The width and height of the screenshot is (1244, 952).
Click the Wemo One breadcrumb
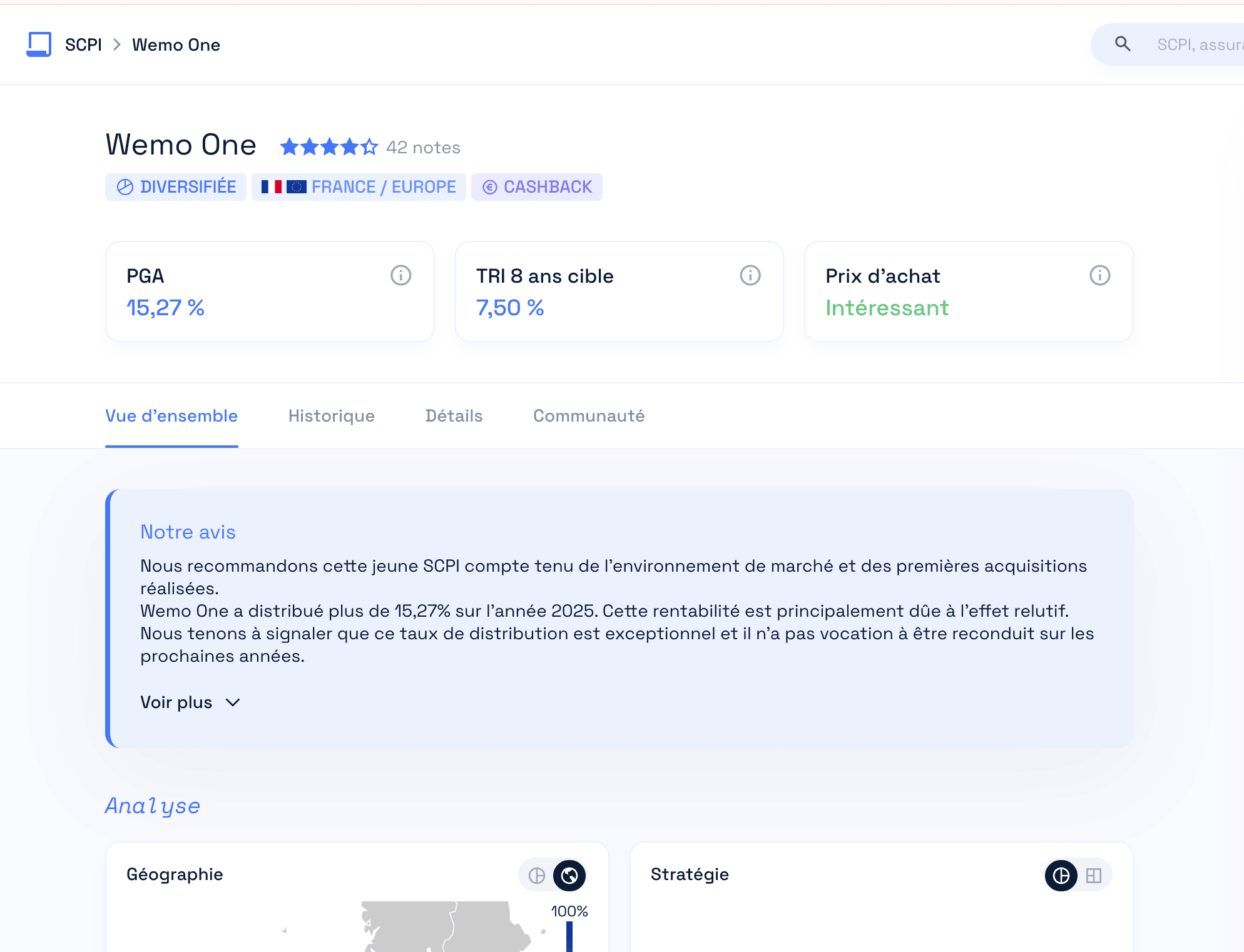pos(176,45)
